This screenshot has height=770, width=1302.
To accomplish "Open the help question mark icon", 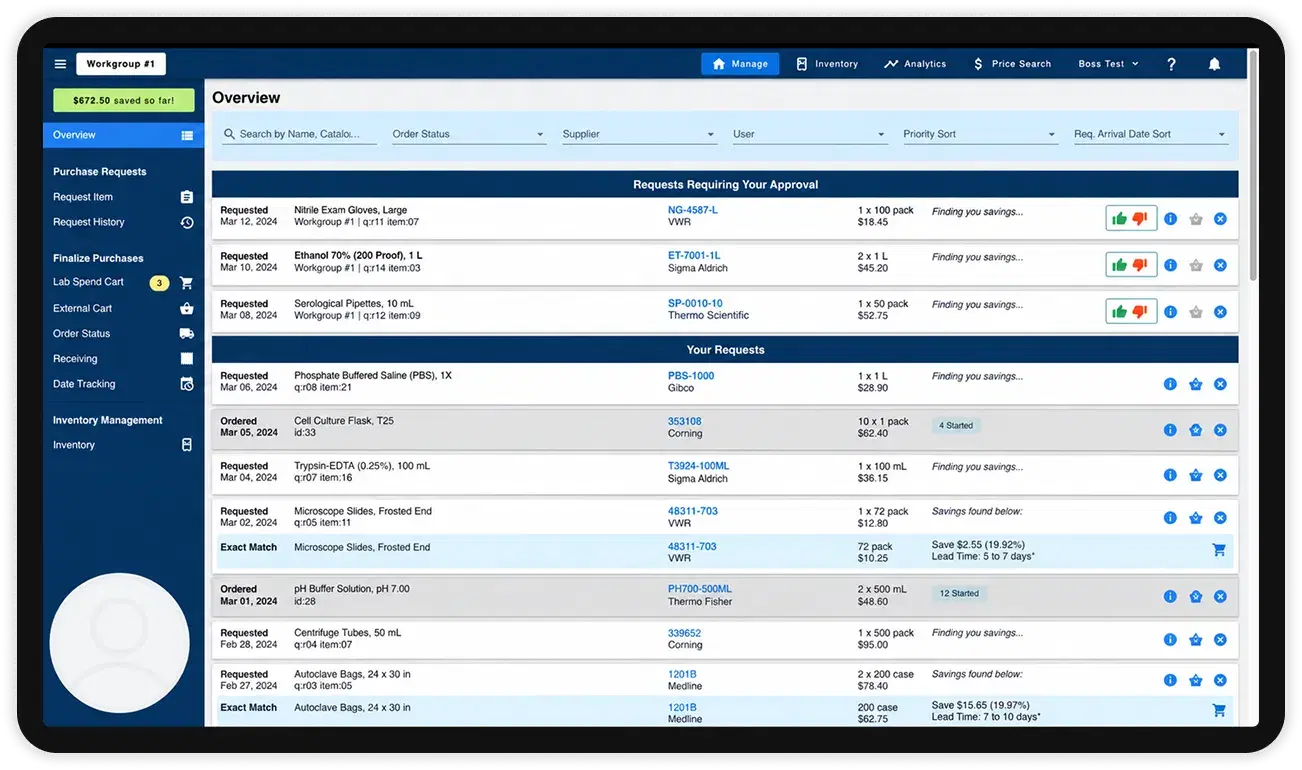I will 1171,64.
